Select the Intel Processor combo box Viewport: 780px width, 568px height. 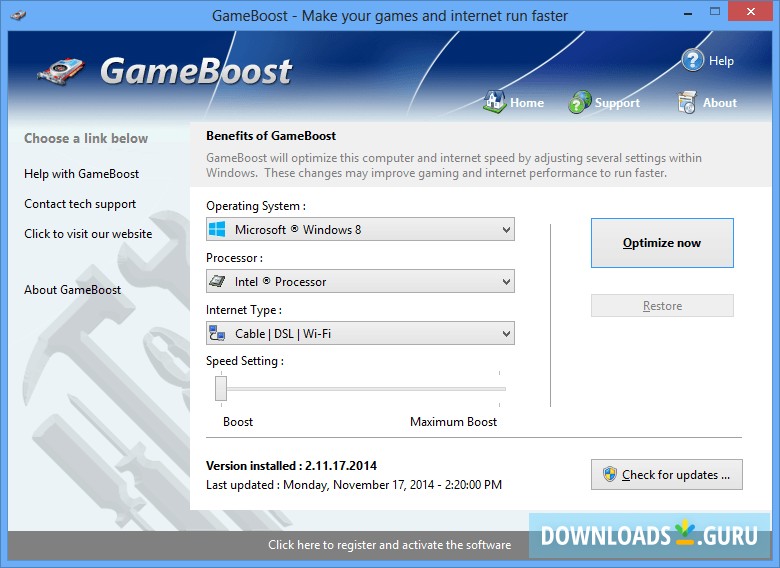coord(360,281)
